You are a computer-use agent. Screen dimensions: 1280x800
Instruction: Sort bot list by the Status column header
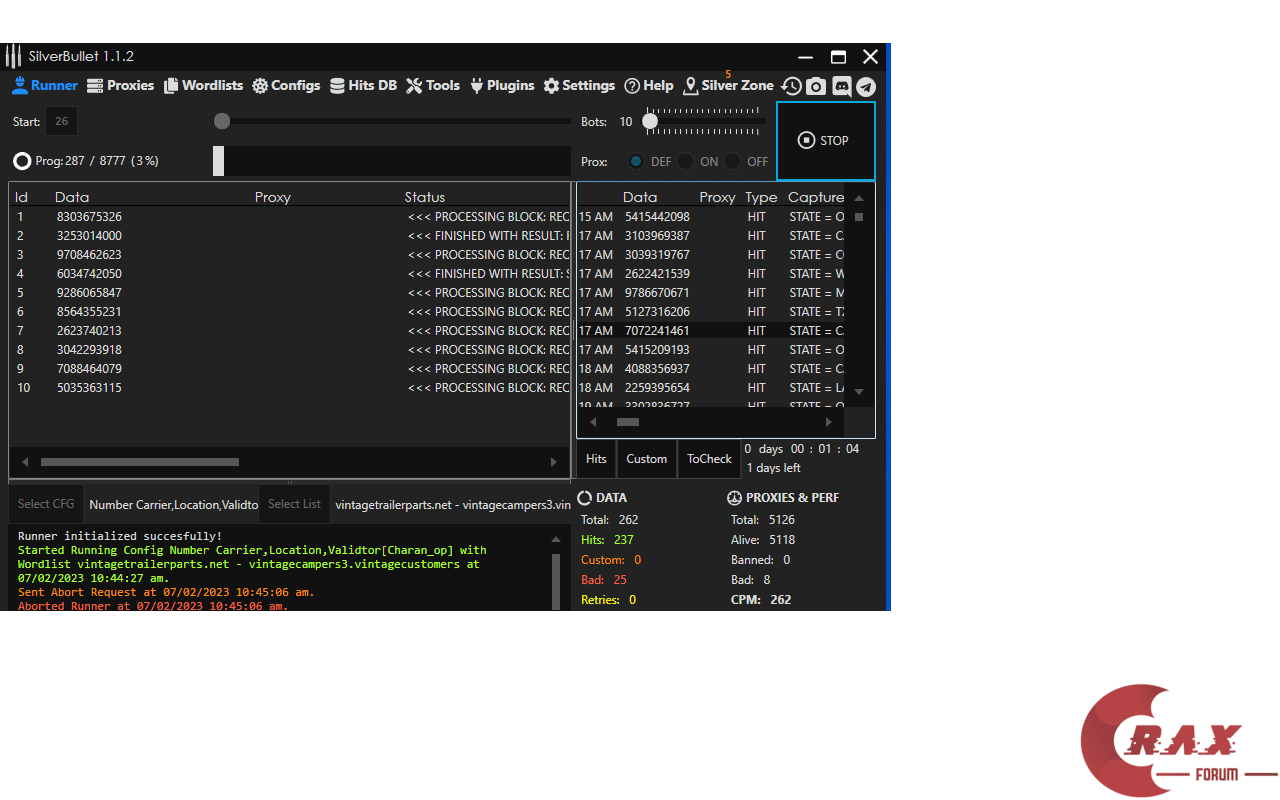(425, 197)
